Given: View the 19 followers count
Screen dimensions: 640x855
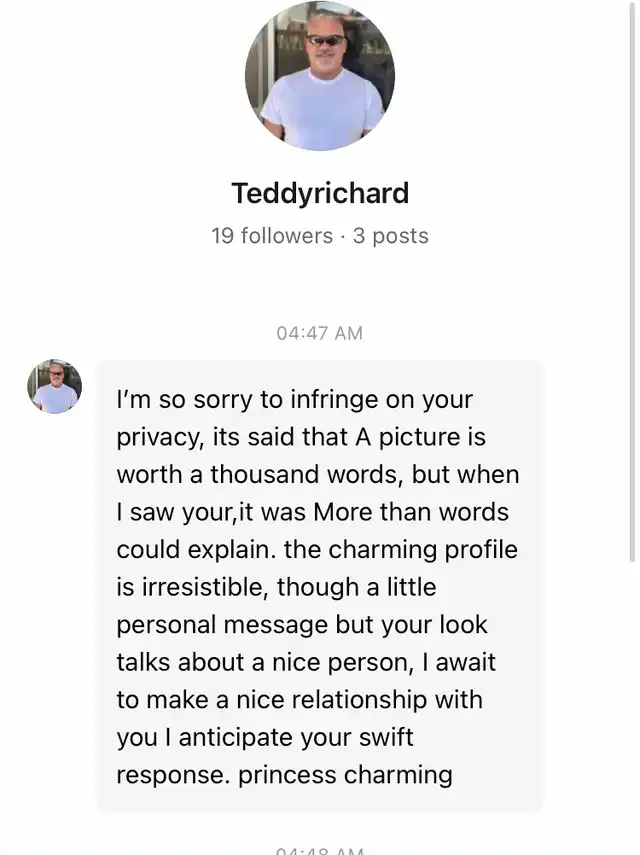Looking at the screenshot, I should 272,236.
